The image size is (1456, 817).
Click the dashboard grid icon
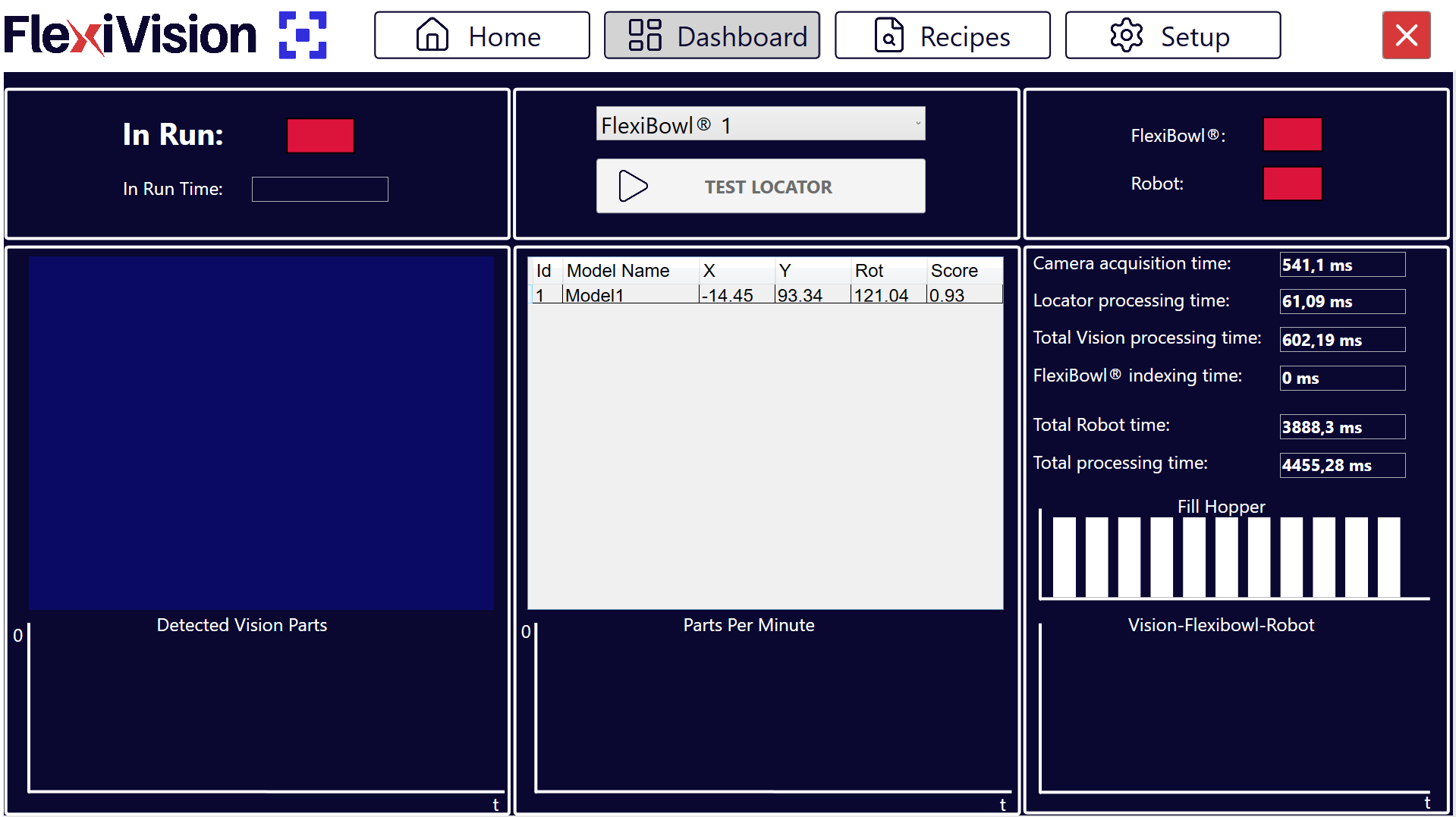645,35
